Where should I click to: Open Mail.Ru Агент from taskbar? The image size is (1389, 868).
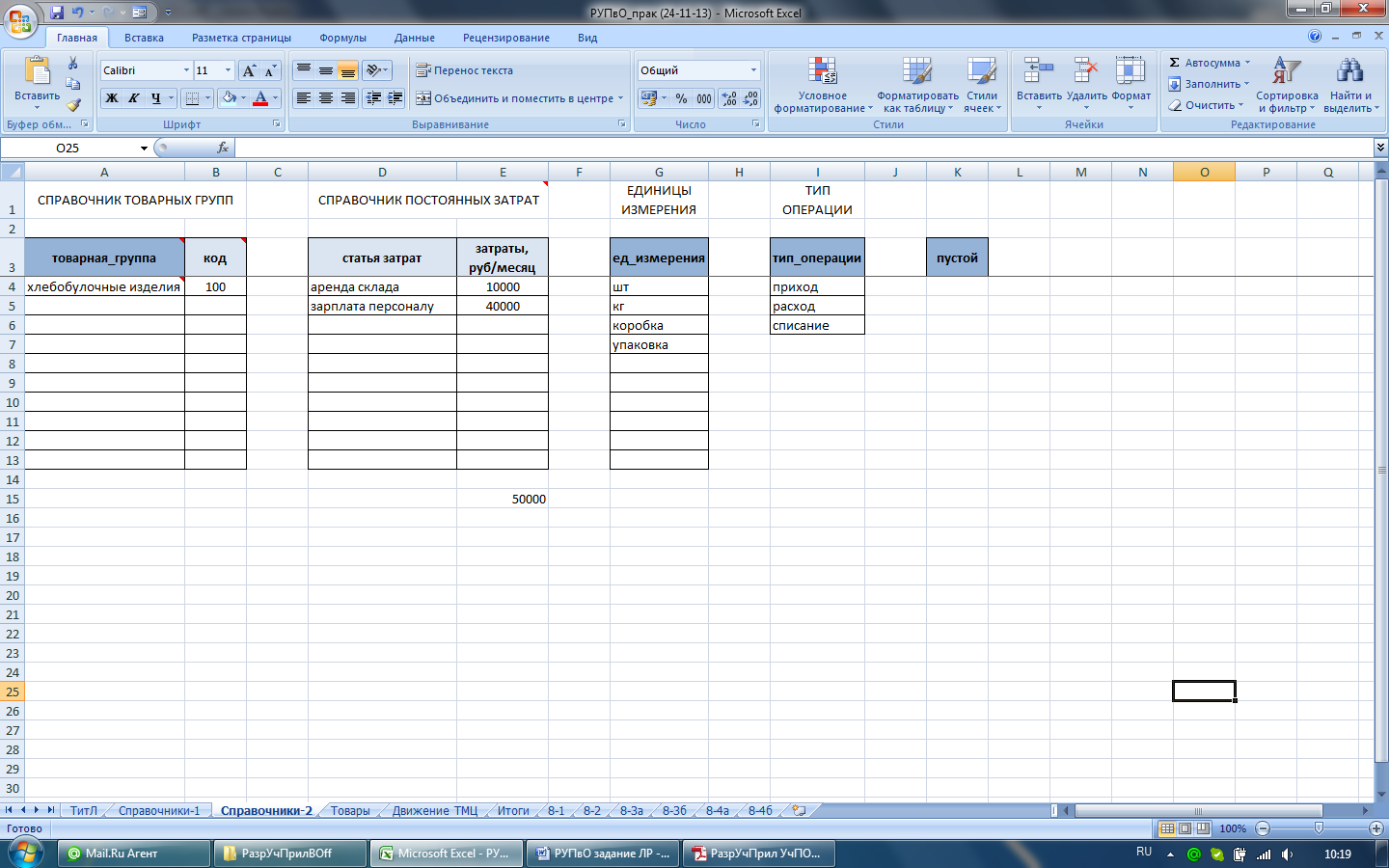tap(134, 854)
